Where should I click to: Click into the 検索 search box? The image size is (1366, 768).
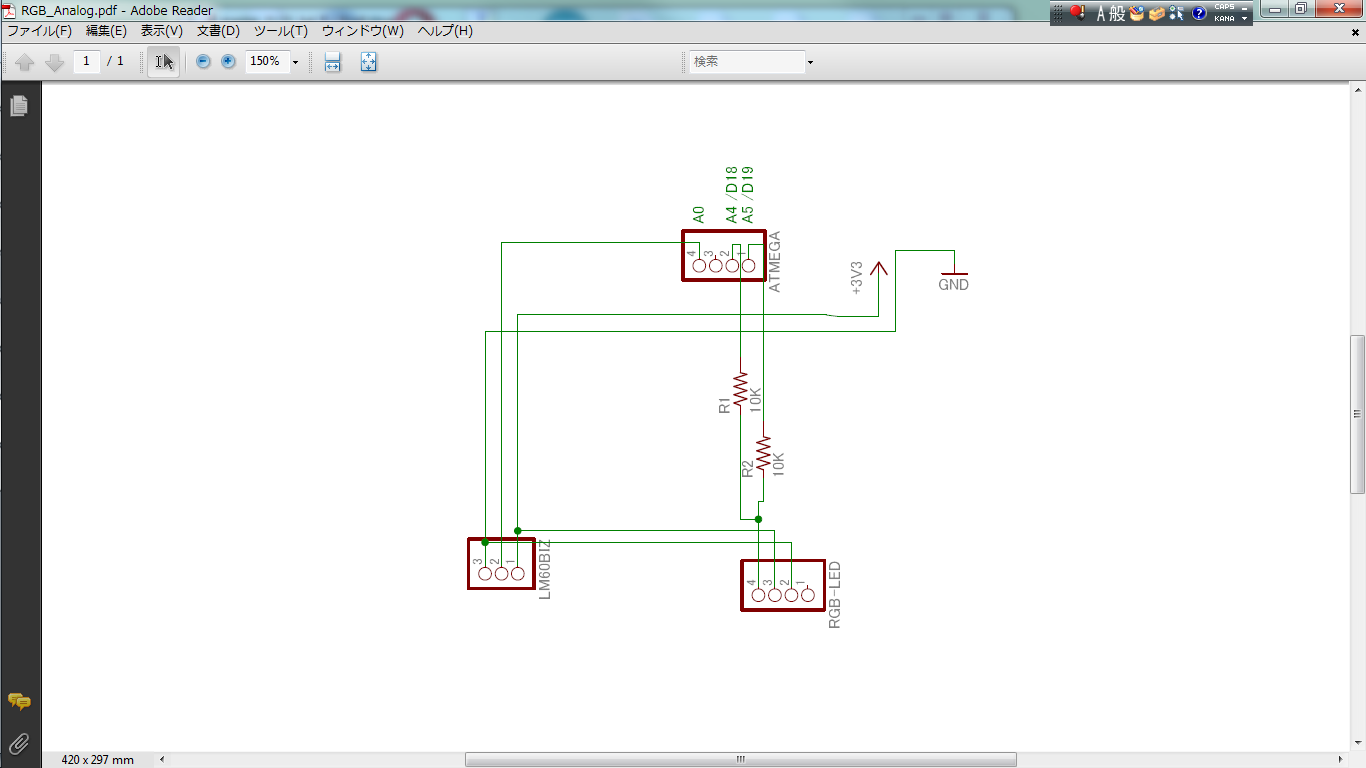pos(747,62)
